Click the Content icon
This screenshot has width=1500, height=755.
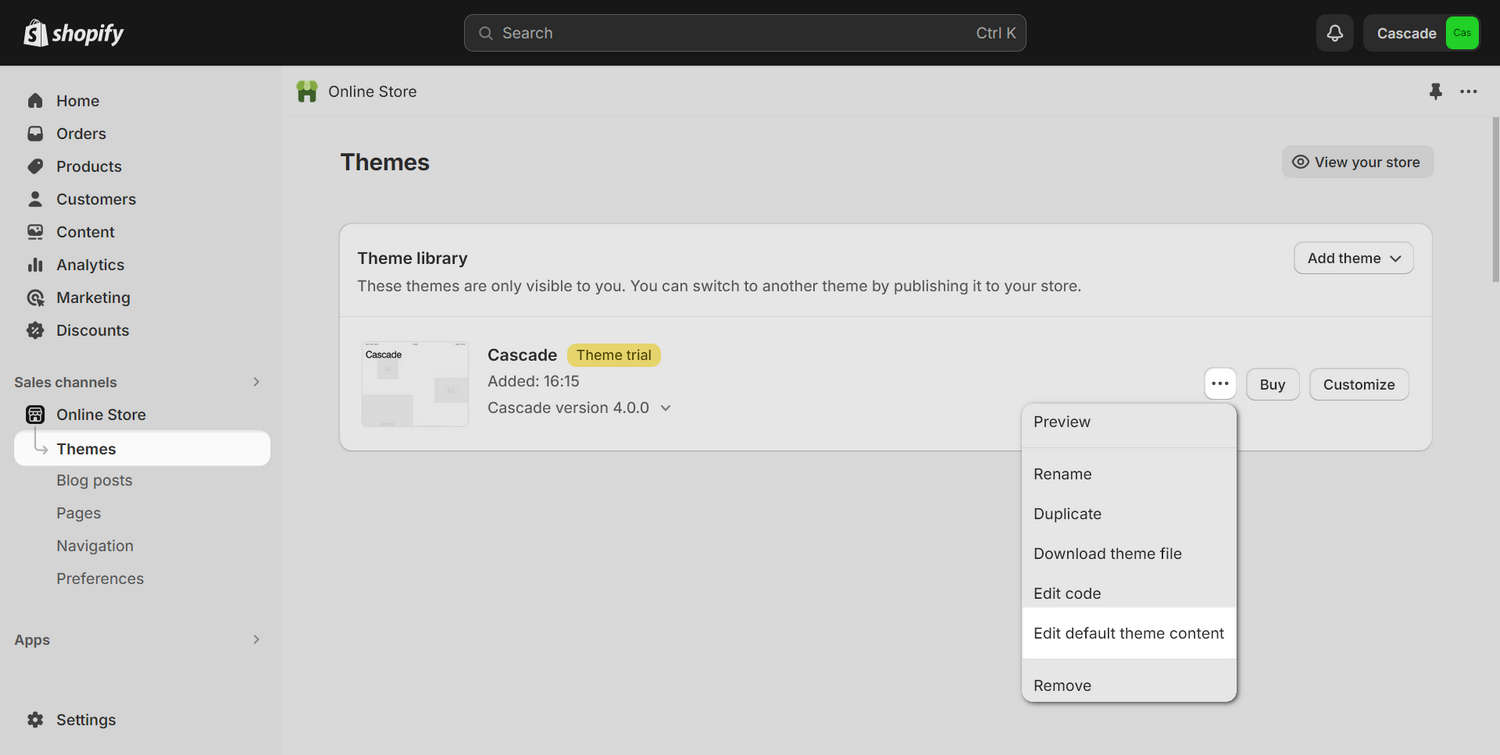click(x=35, y=232)
